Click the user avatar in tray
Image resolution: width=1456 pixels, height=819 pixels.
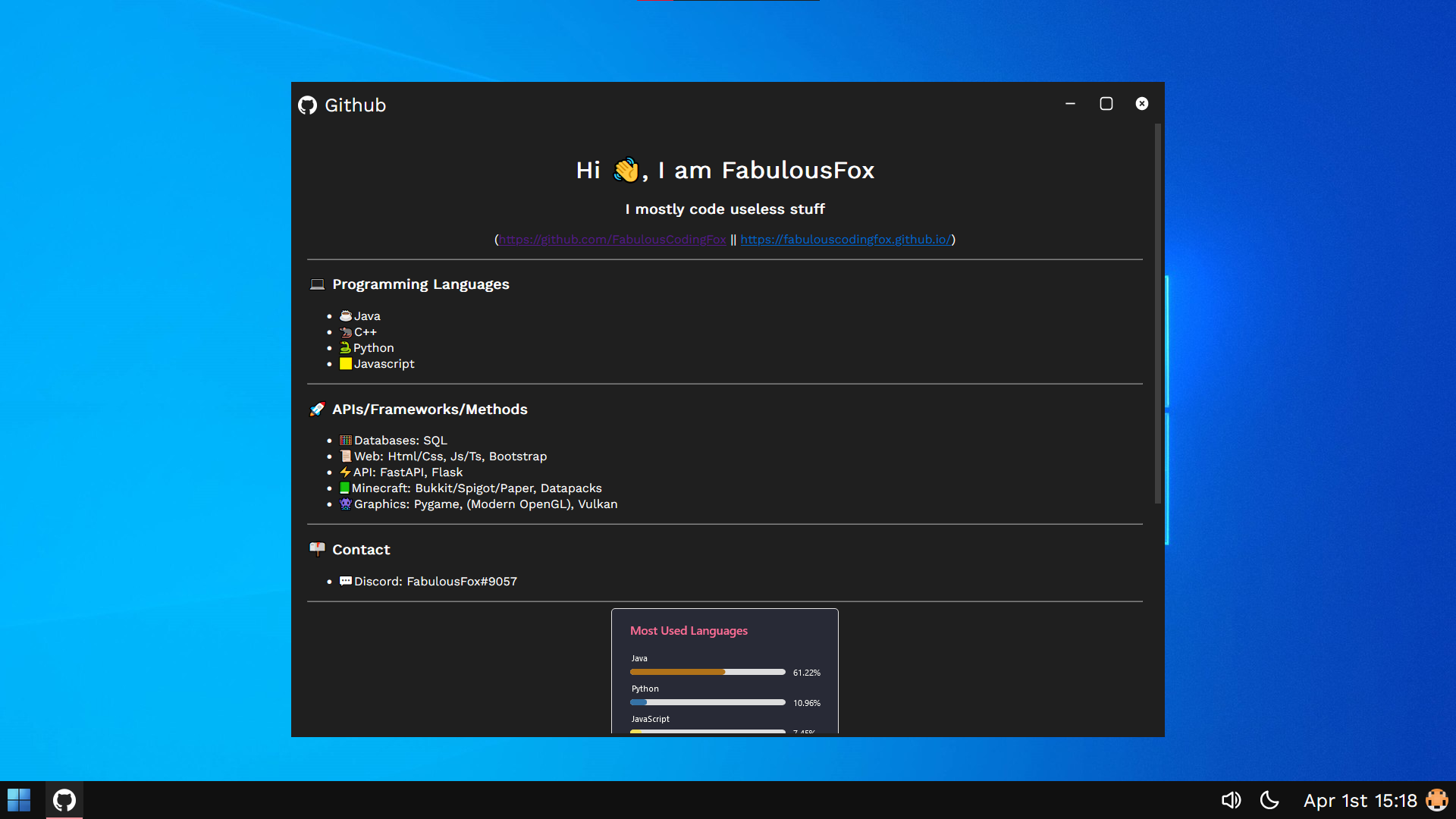tap(1436, 800)
